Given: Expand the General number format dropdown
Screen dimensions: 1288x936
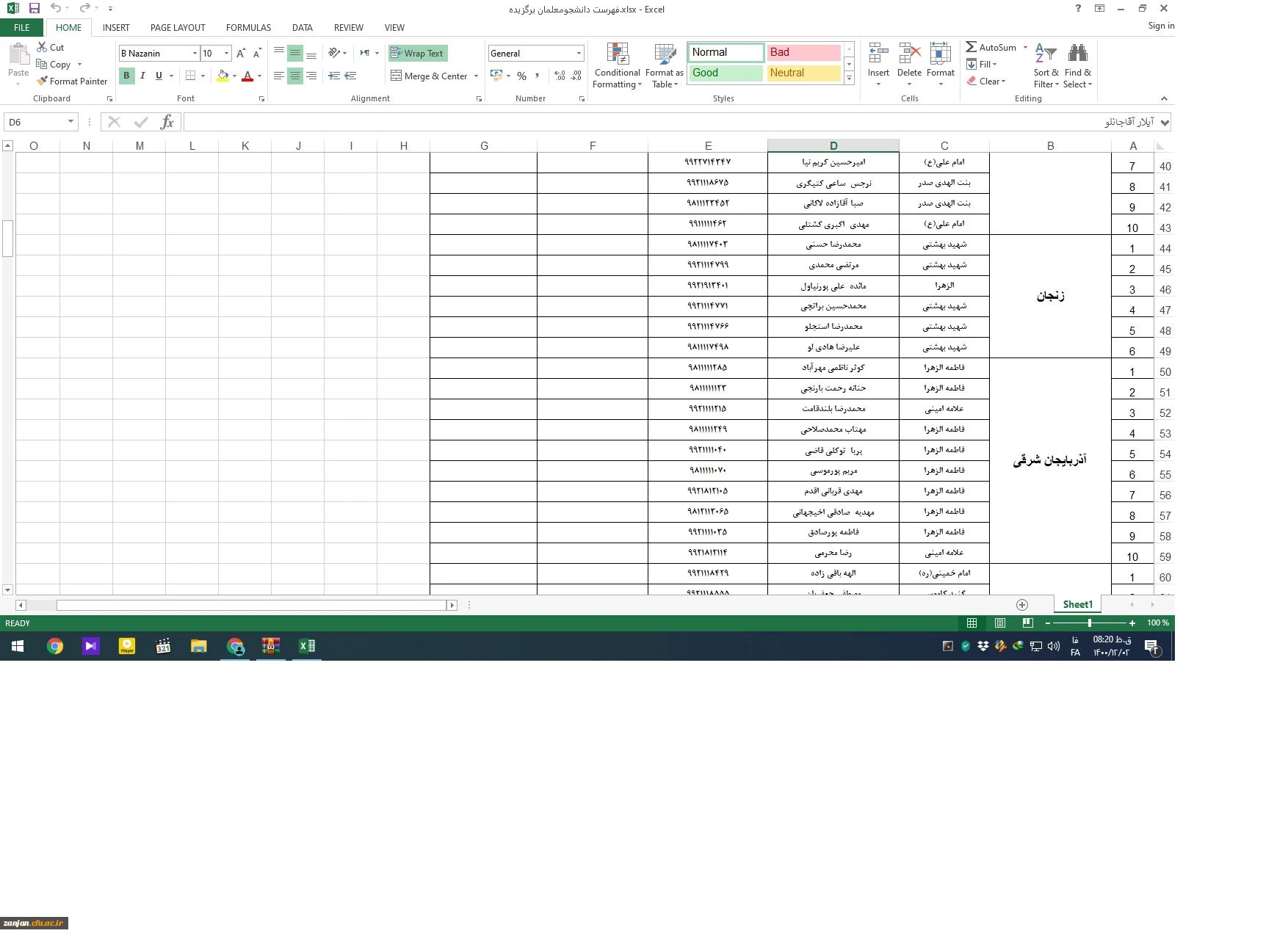Looking at the screenshot, I should click(579, 54).
